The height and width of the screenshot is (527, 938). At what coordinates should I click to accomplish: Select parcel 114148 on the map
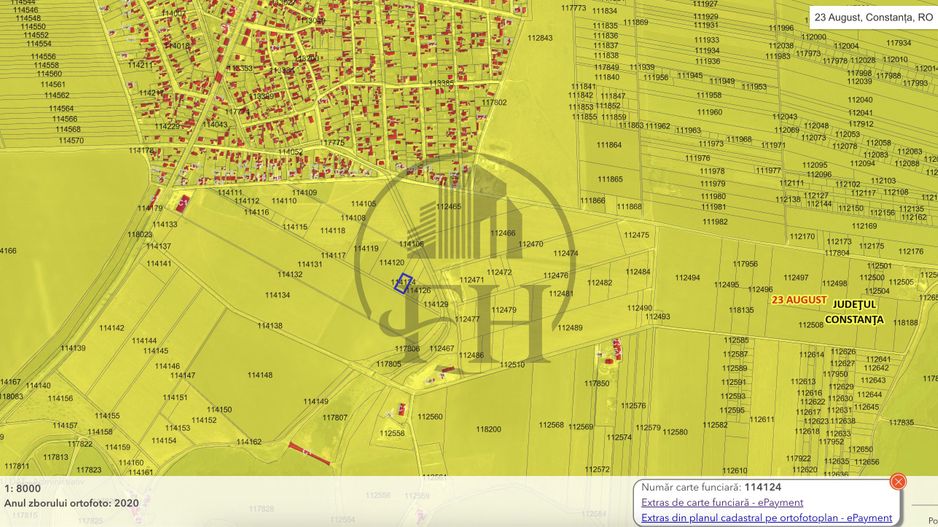click(260, 375)
